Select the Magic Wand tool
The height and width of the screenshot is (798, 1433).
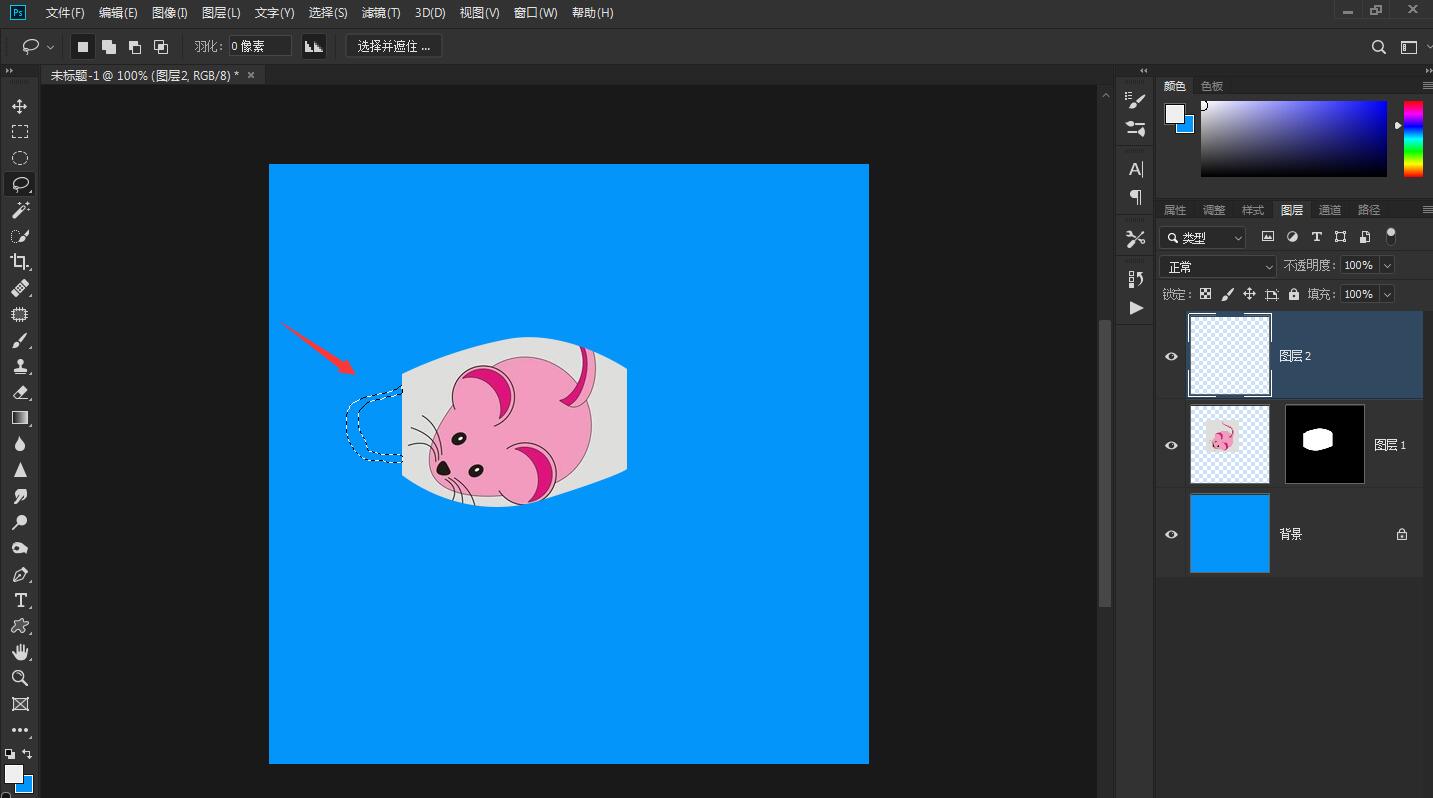click(x=19, y=210)
